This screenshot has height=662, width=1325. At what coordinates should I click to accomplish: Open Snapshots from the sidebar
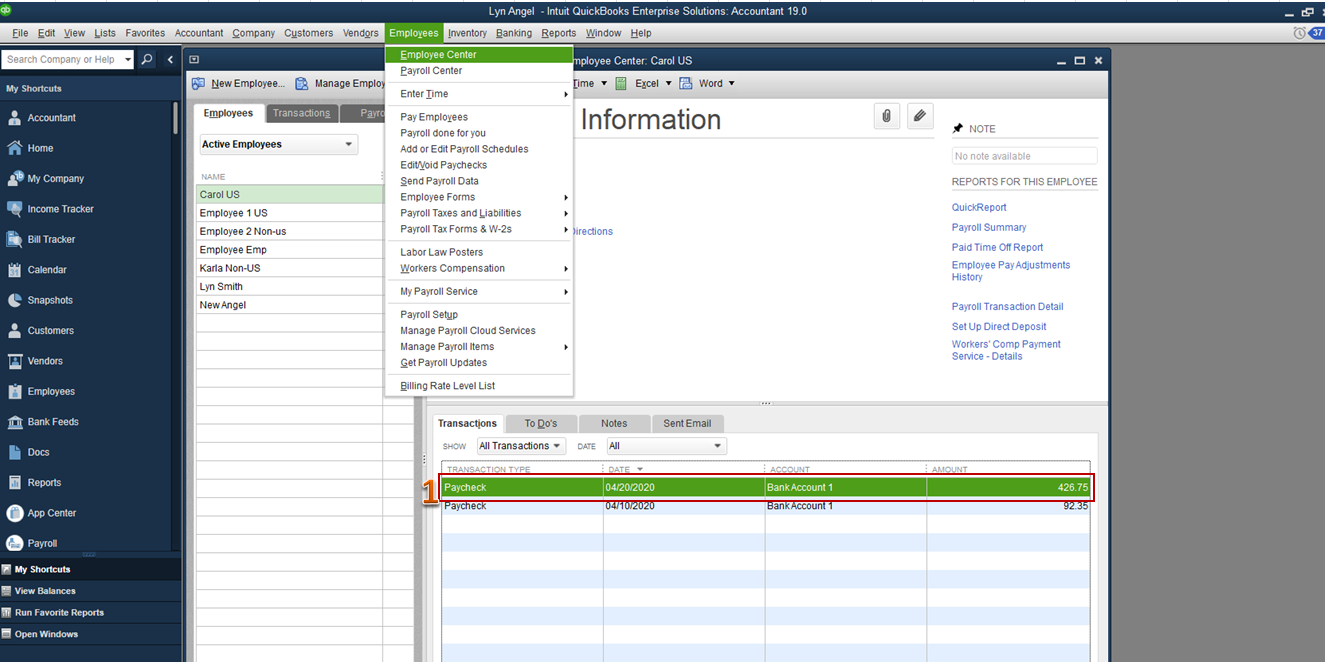click(x=49, y=300)
